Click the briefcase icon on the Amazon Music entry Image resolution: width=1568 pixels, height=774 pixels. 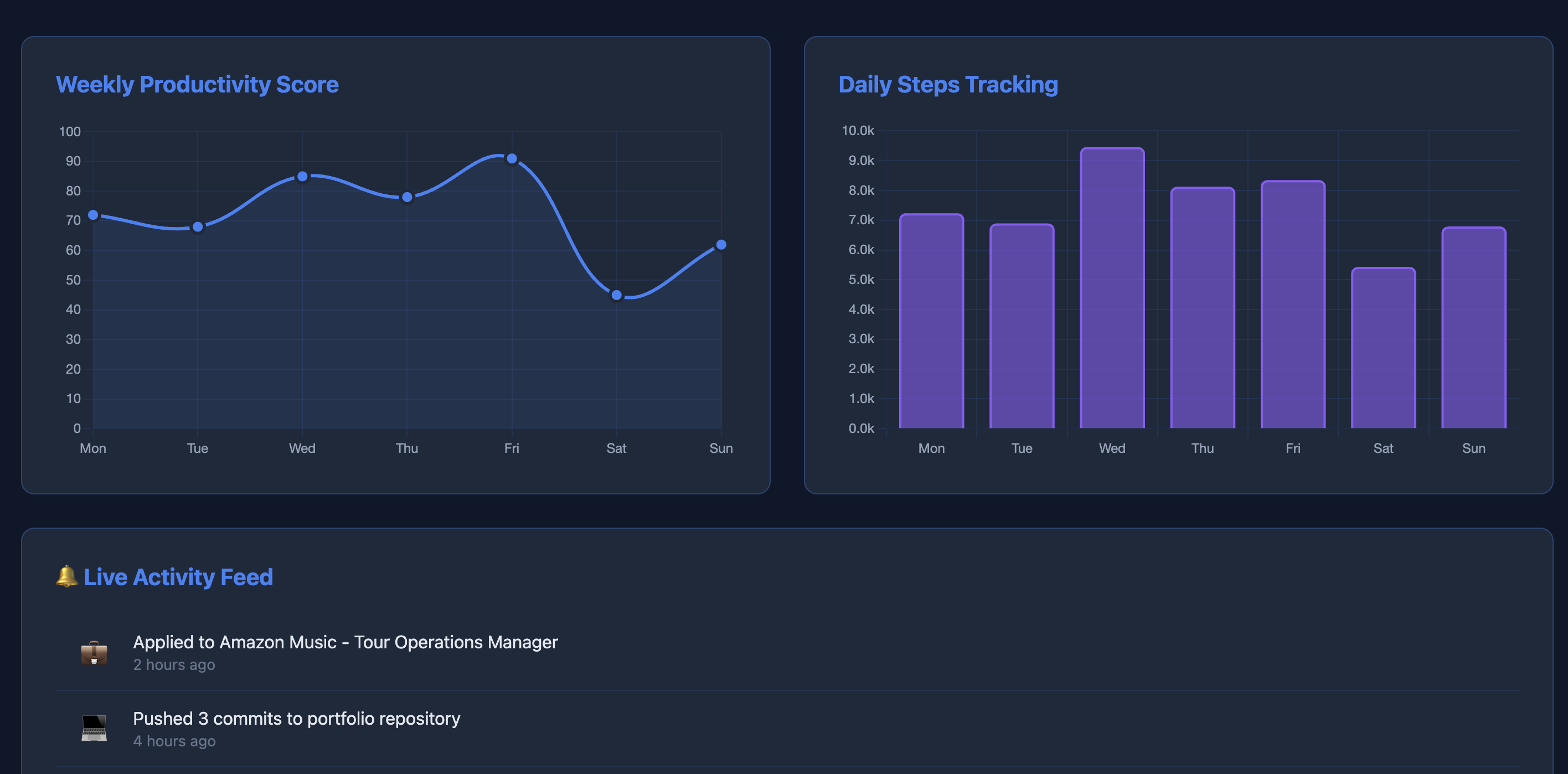tap(94, 653)
